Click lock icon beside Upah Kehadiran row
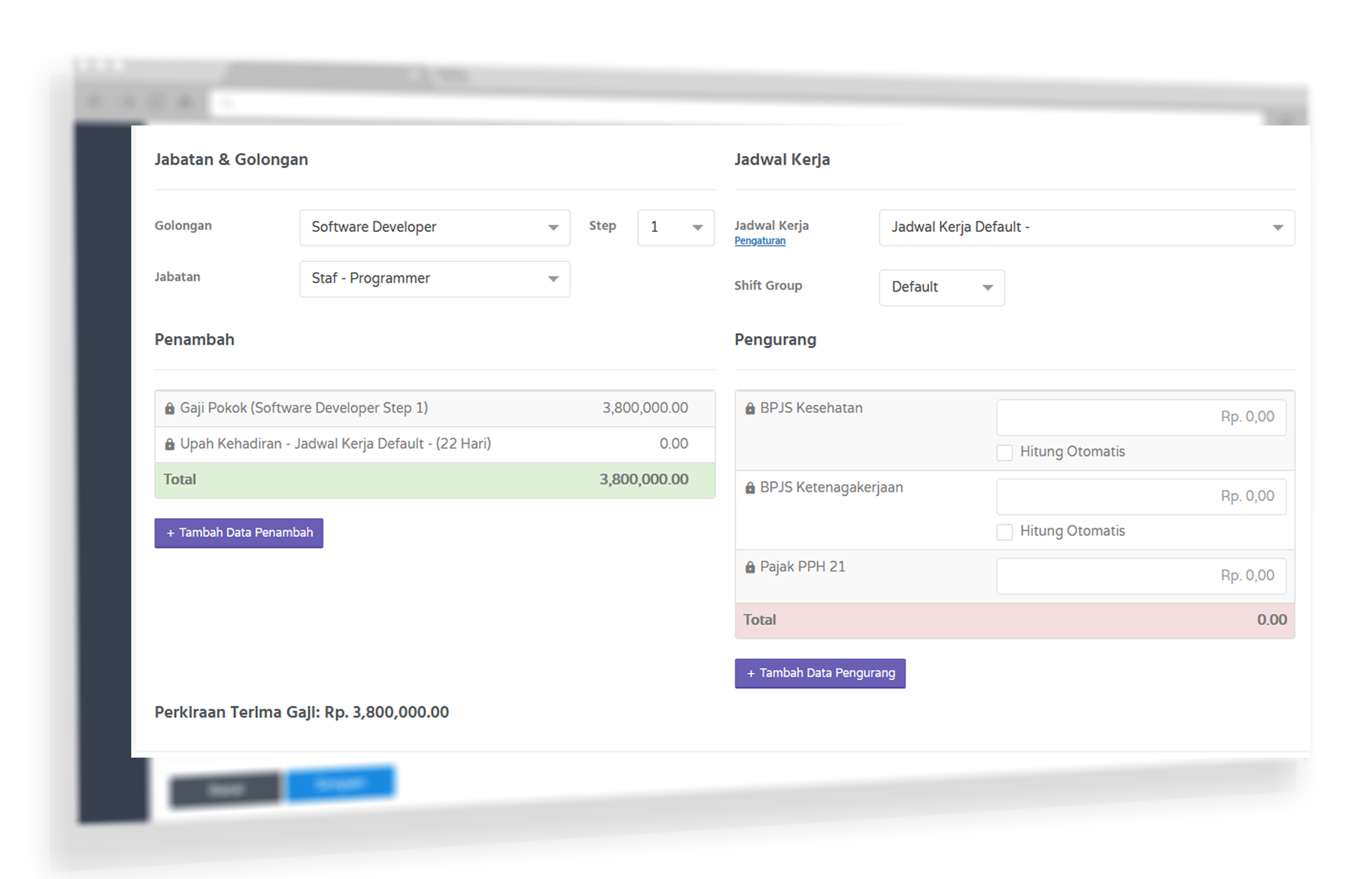1372x879 pixels. point(169,444)
